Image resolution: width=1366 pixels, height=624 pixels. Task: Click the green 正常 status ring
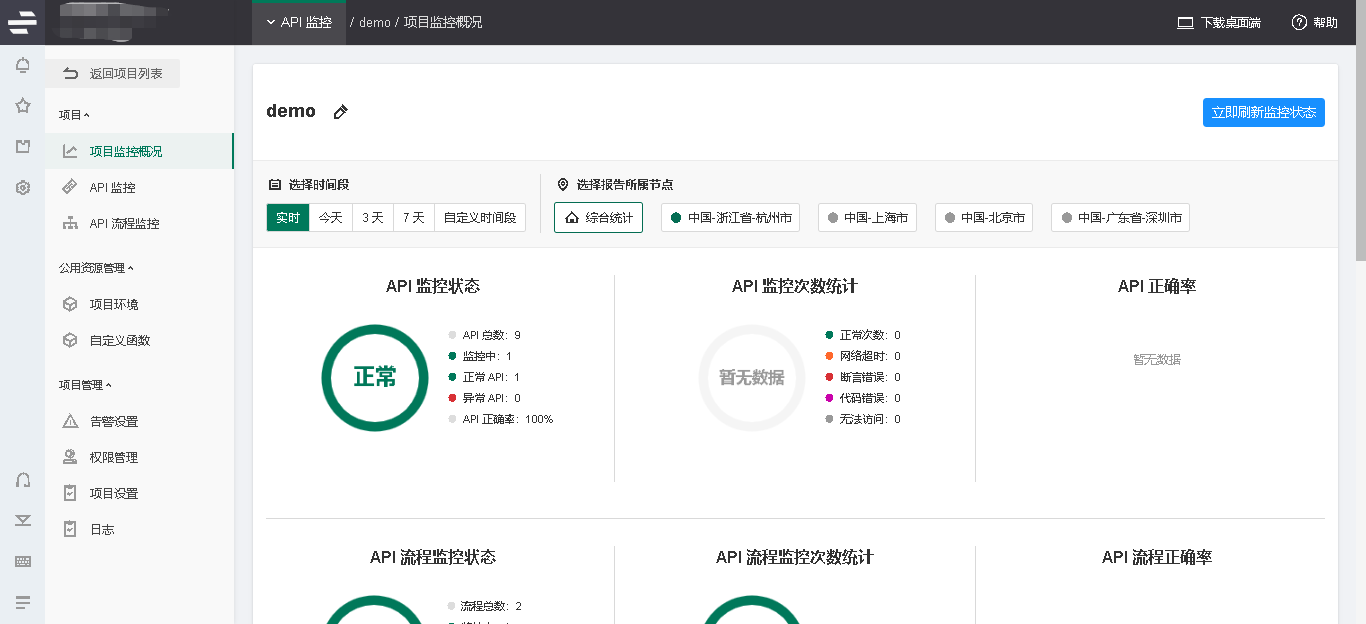coord(374,377)
